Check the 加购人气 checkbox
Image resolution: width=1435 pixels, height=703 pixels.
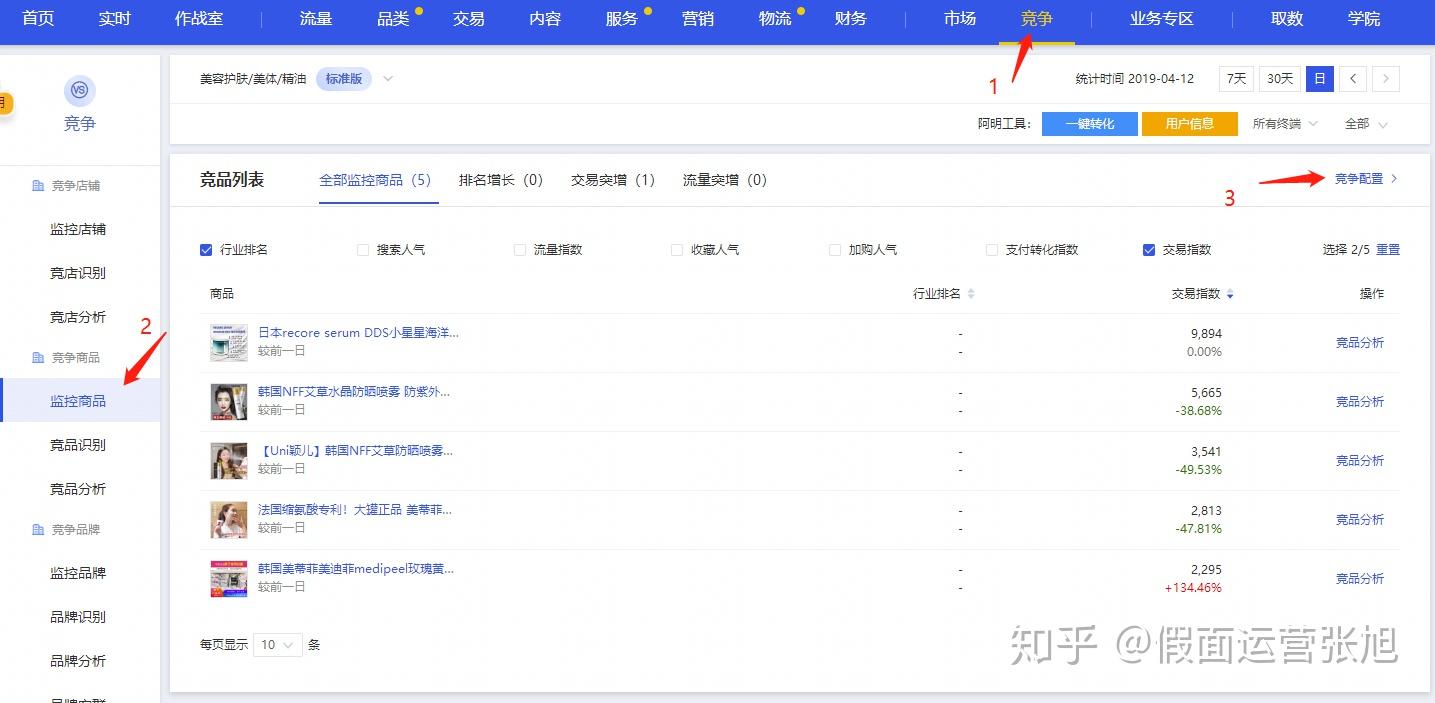(x=835, y=250)
